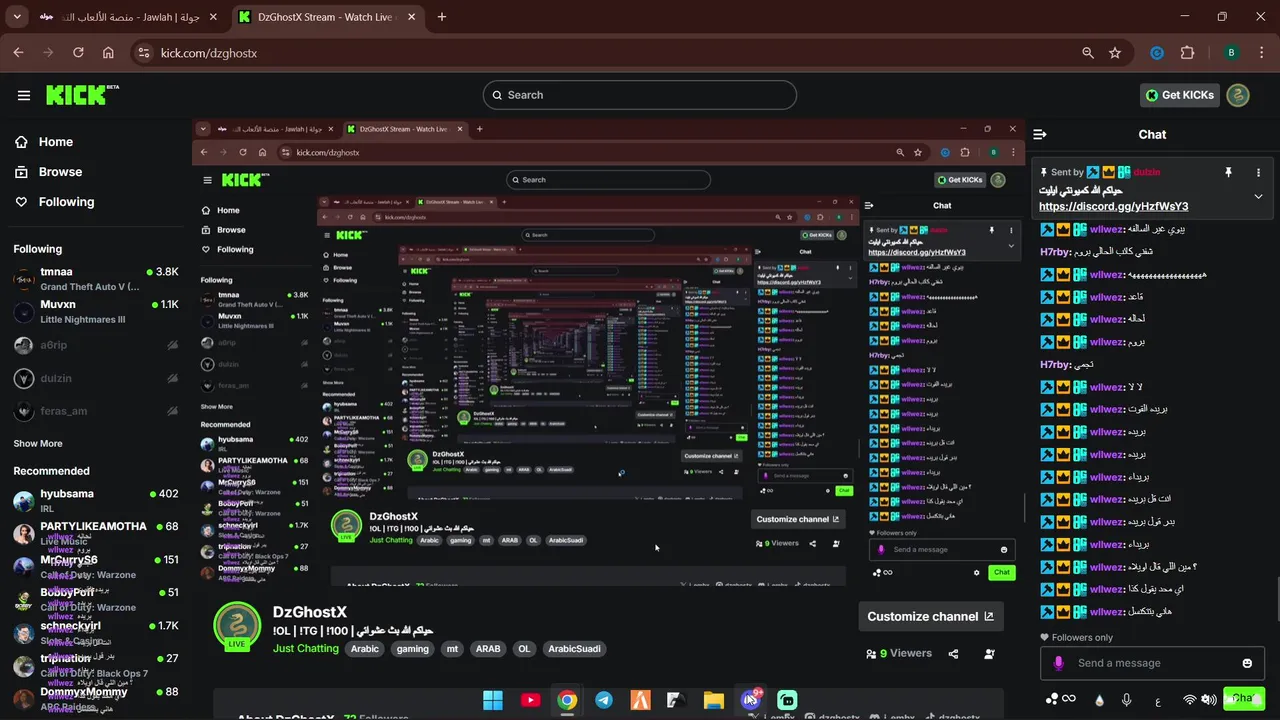Click browser back arrow in top toolbar

(18, 53)
